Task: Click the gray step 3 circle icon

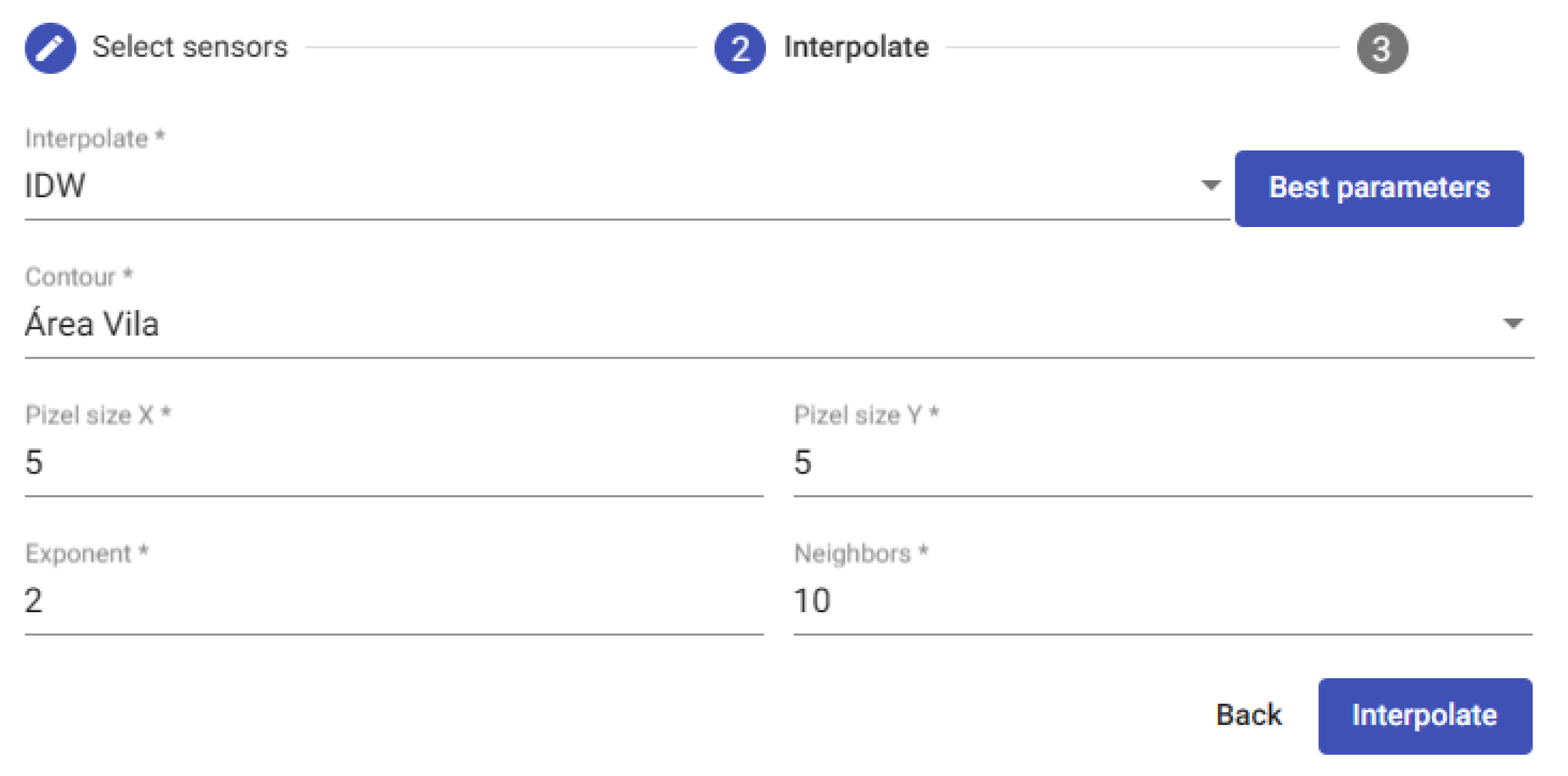Action: (1381, 48)
